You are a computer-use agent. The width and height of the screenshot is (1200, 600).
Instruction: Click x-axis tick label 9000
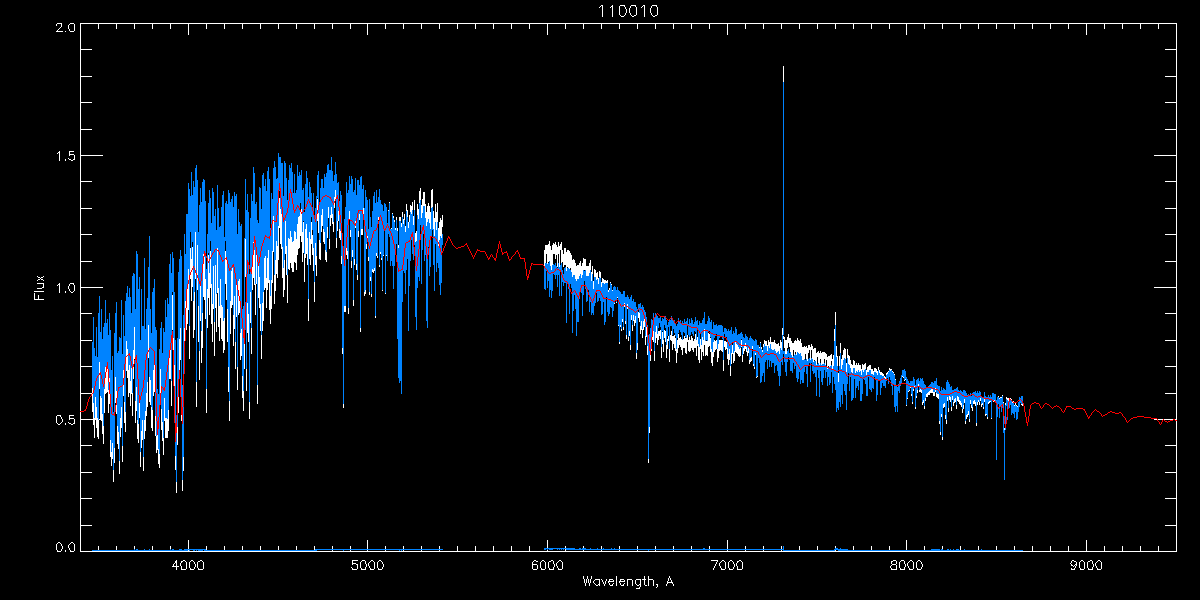click(x=1086, y=564)
